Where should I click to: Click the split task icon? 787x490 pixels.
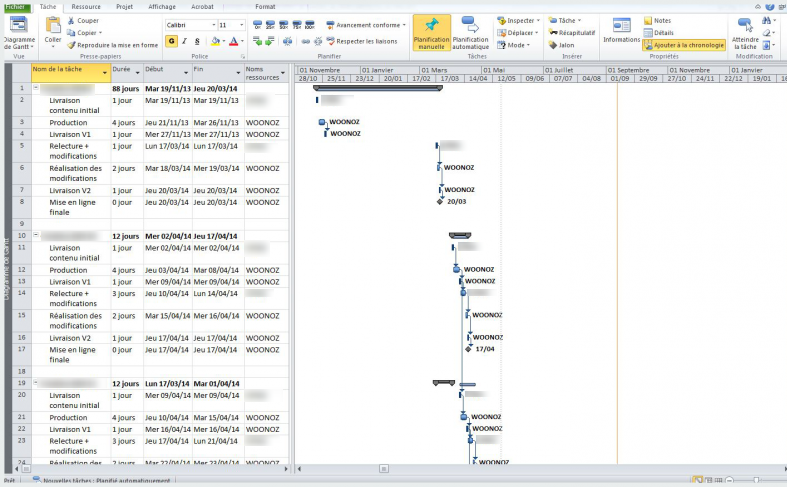click(x=287, y=41)
